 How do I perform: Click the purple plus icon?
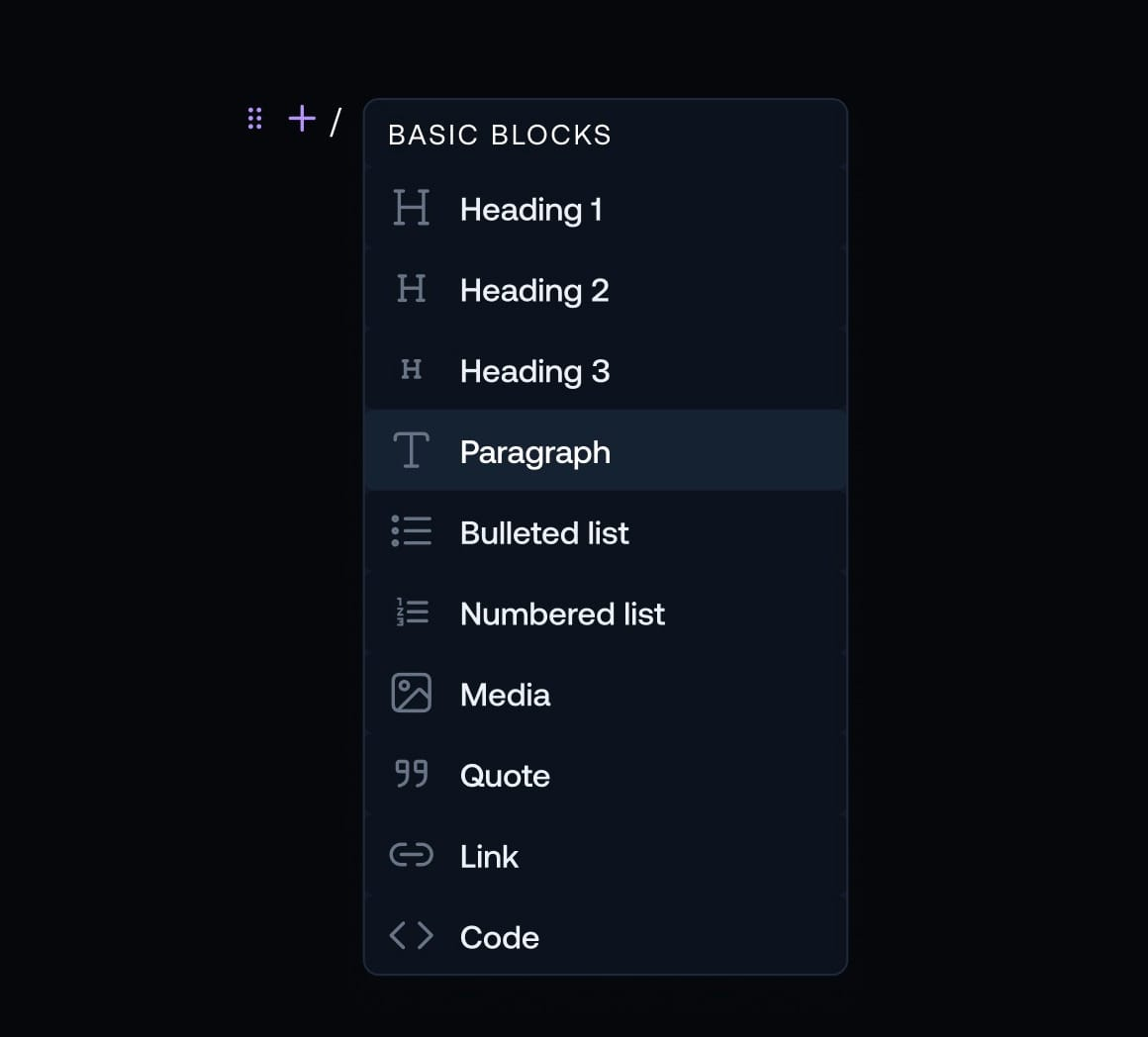pyautogui.click(x=300, y=118)
